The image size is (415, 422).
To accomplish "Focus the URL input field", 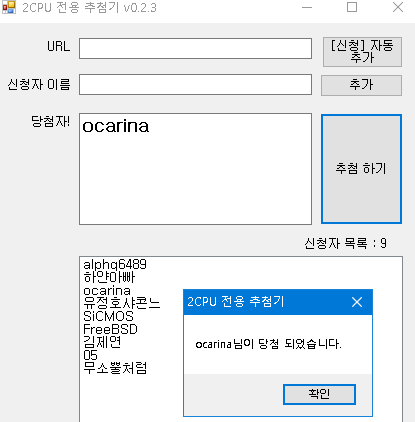I will 195,48.
